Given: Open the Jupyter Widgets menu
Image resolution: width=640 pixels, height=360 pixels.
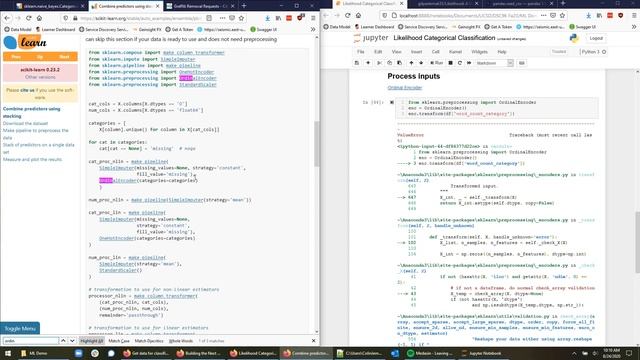Looking at the screenshot, I should (479, 52).
